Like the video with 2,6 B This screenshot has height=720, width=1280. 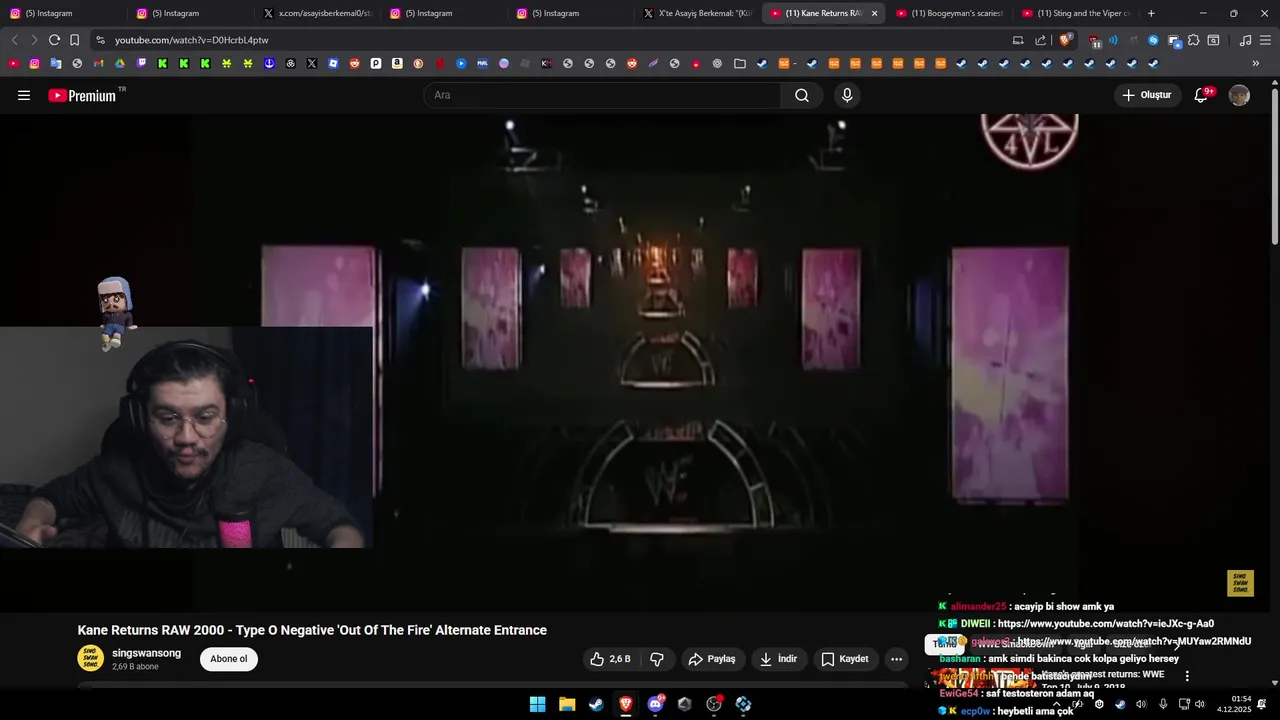611,659
